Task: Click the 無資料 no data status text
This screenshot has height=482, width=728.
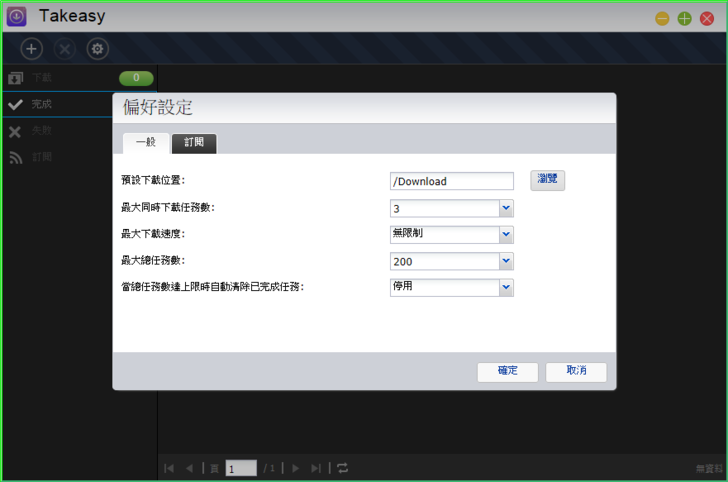Action: 709,469
